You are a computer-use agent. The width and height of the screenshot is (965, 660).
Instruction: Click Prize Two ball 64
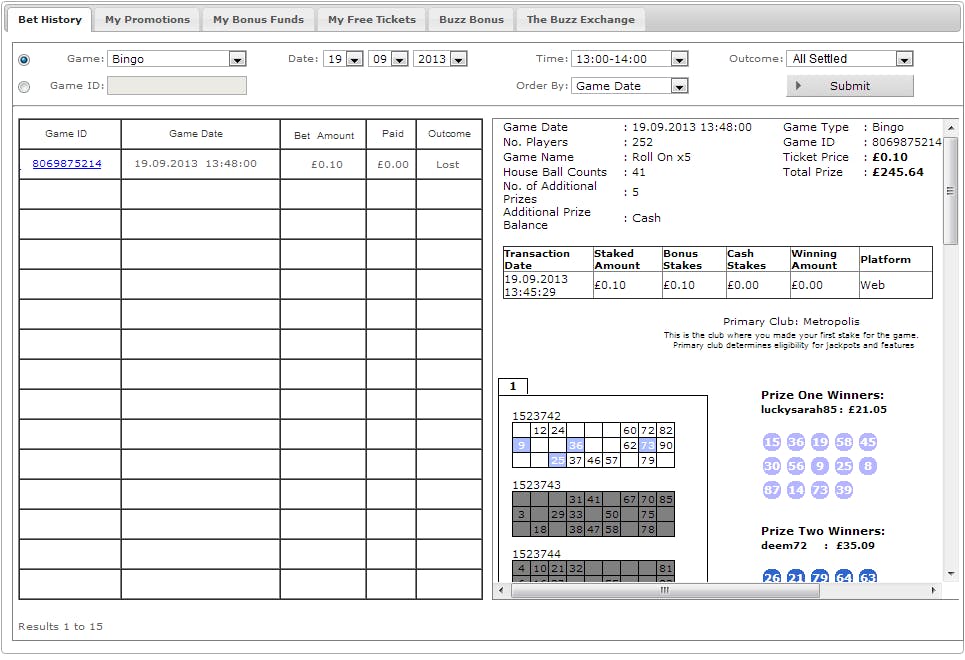[x=844, y=576]
